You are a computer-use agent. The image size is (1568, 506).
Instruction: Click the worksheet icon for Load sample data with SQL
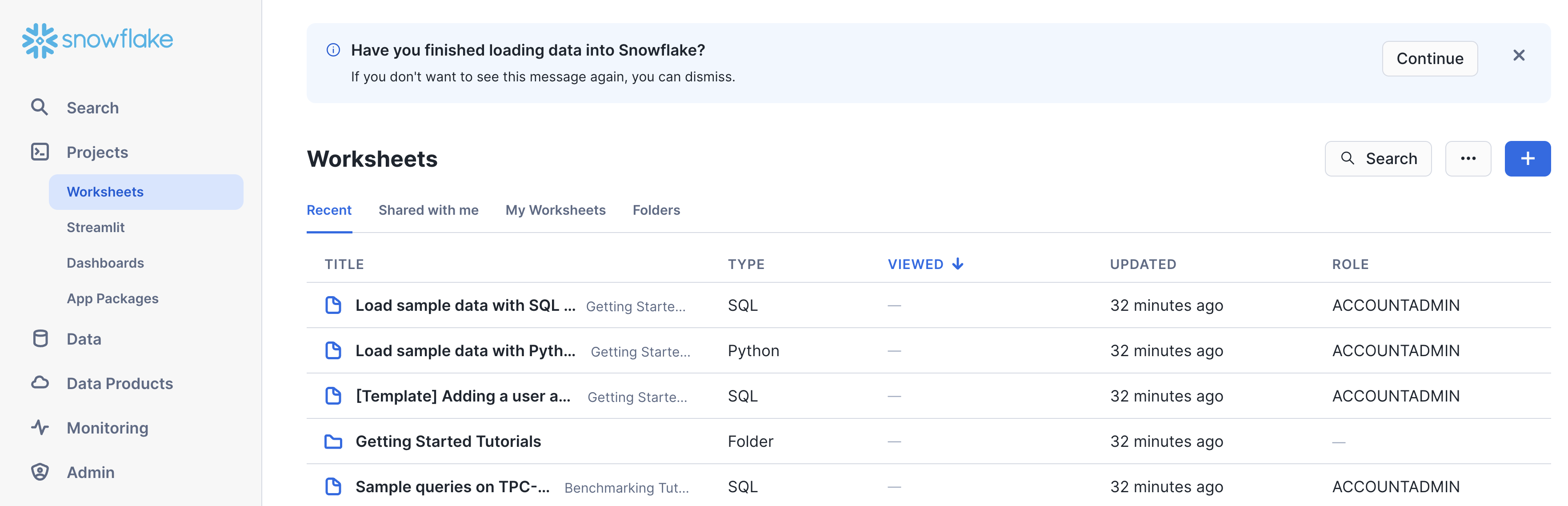(333, 305)
